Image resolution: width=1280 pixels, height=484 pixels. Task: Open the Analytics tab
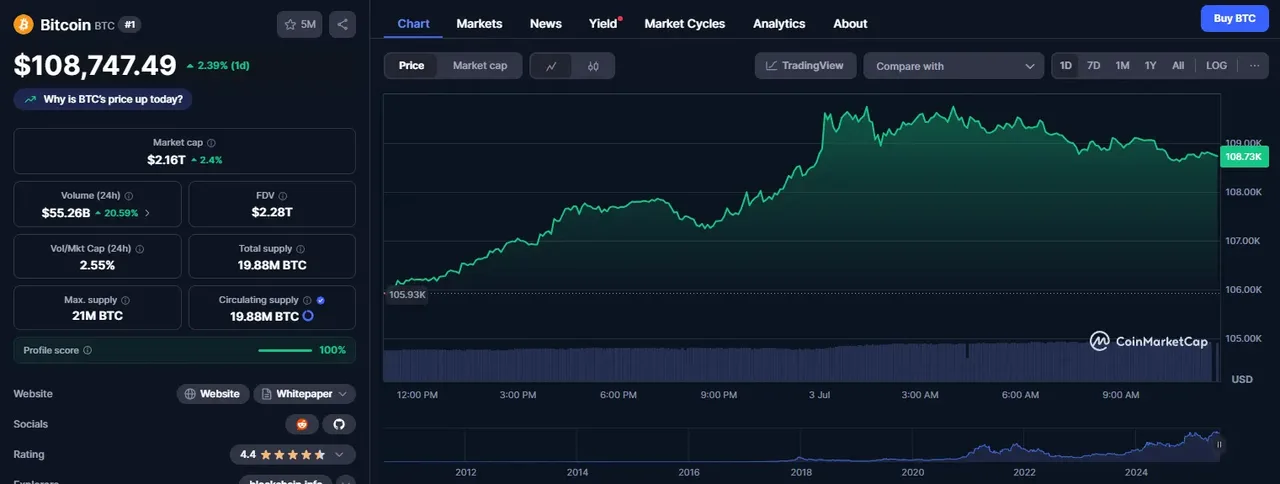779,23
